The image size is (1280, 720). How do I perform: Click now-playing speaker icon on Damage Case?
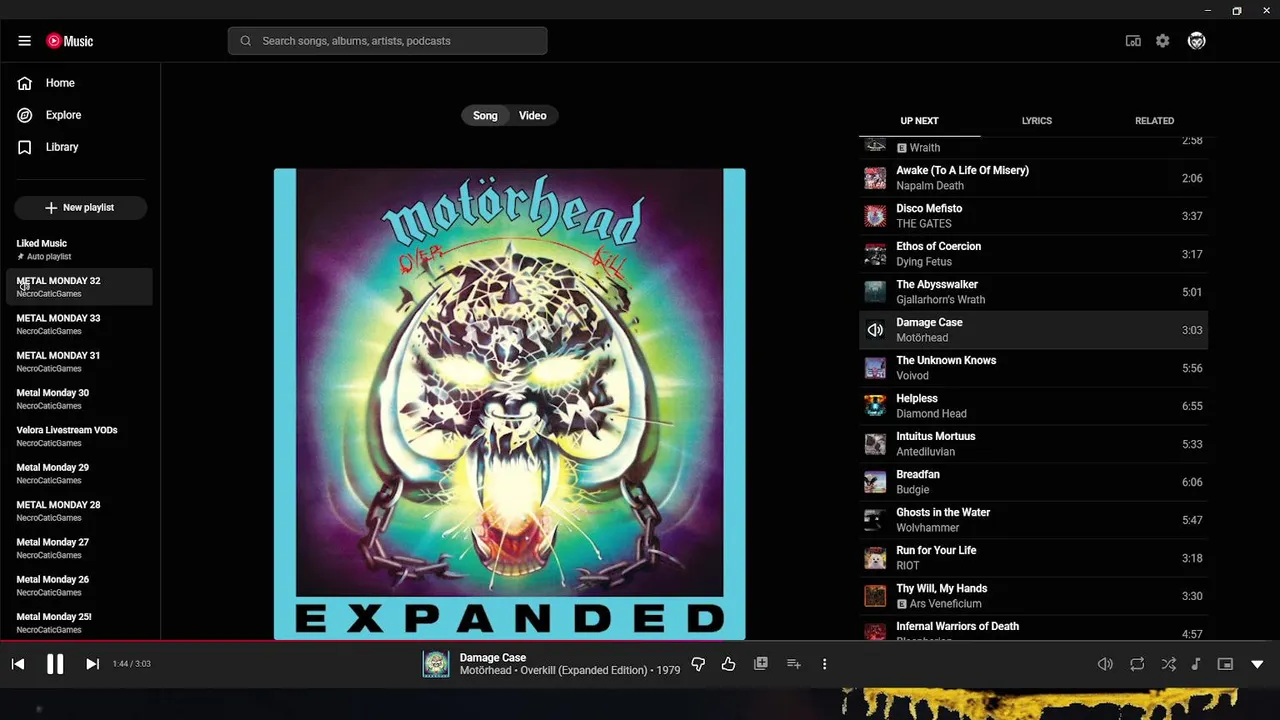875,330
